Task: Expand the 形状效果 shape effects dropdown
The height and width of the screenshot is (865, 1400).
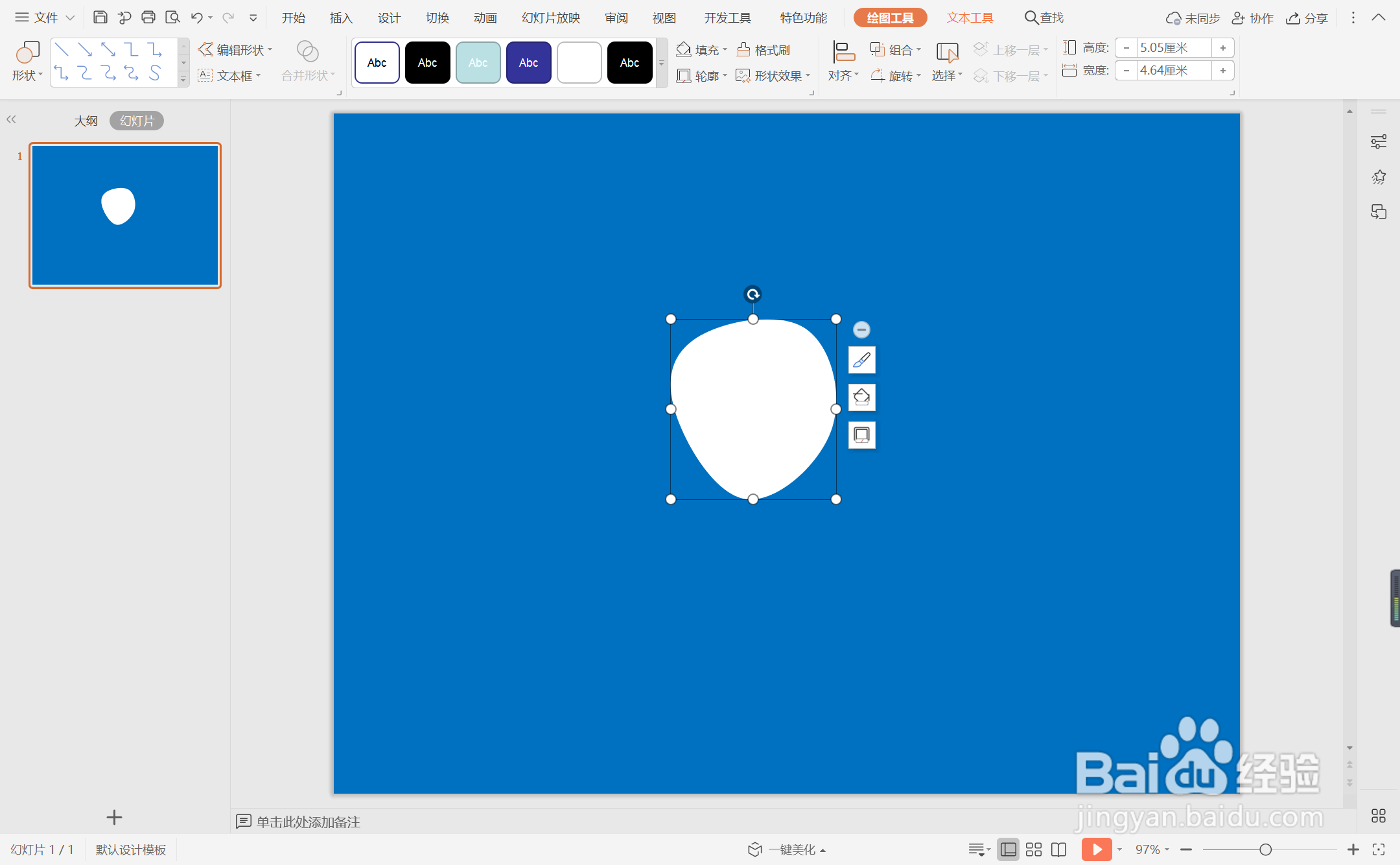Action: coord(808,76)
